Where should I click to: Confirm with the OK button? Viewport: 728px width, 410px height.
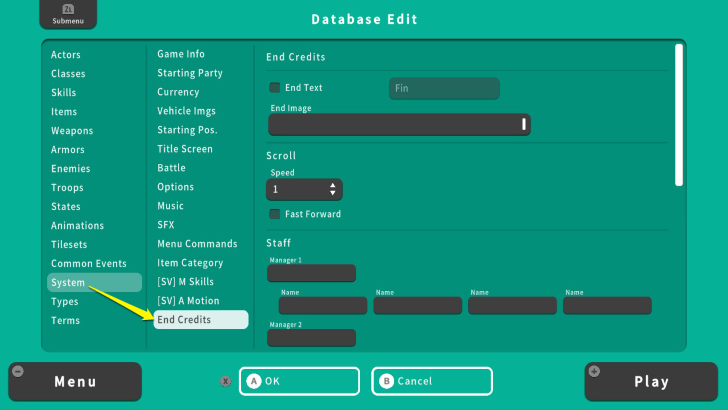(299, 381)
